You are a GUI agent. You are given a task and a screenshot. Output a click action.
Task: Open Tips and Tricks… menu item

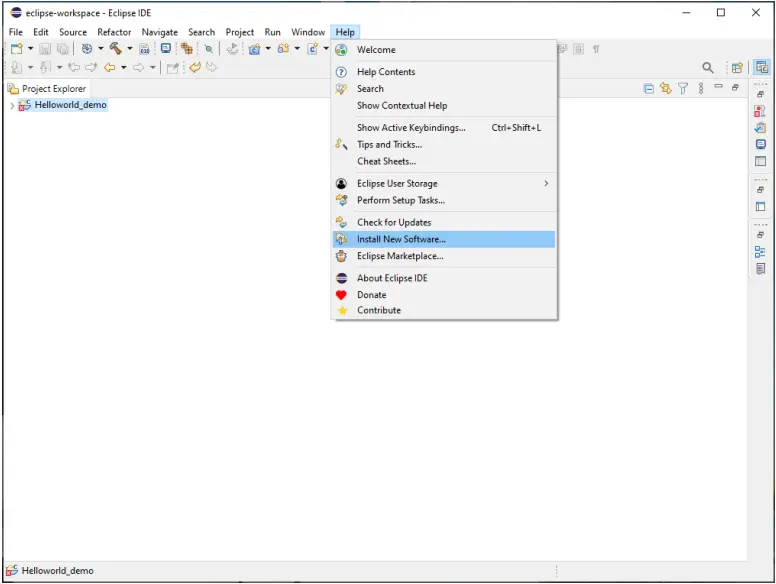click(x=444, y=145)
